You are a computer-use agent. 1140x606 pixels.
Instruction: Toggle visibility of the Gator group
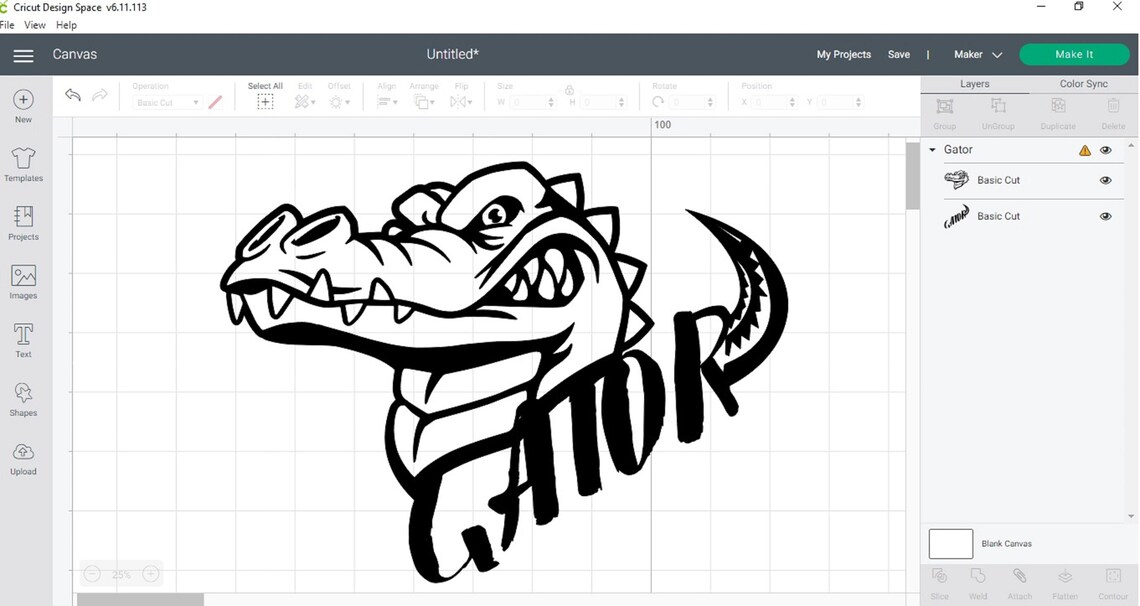tap(1105, 149)
